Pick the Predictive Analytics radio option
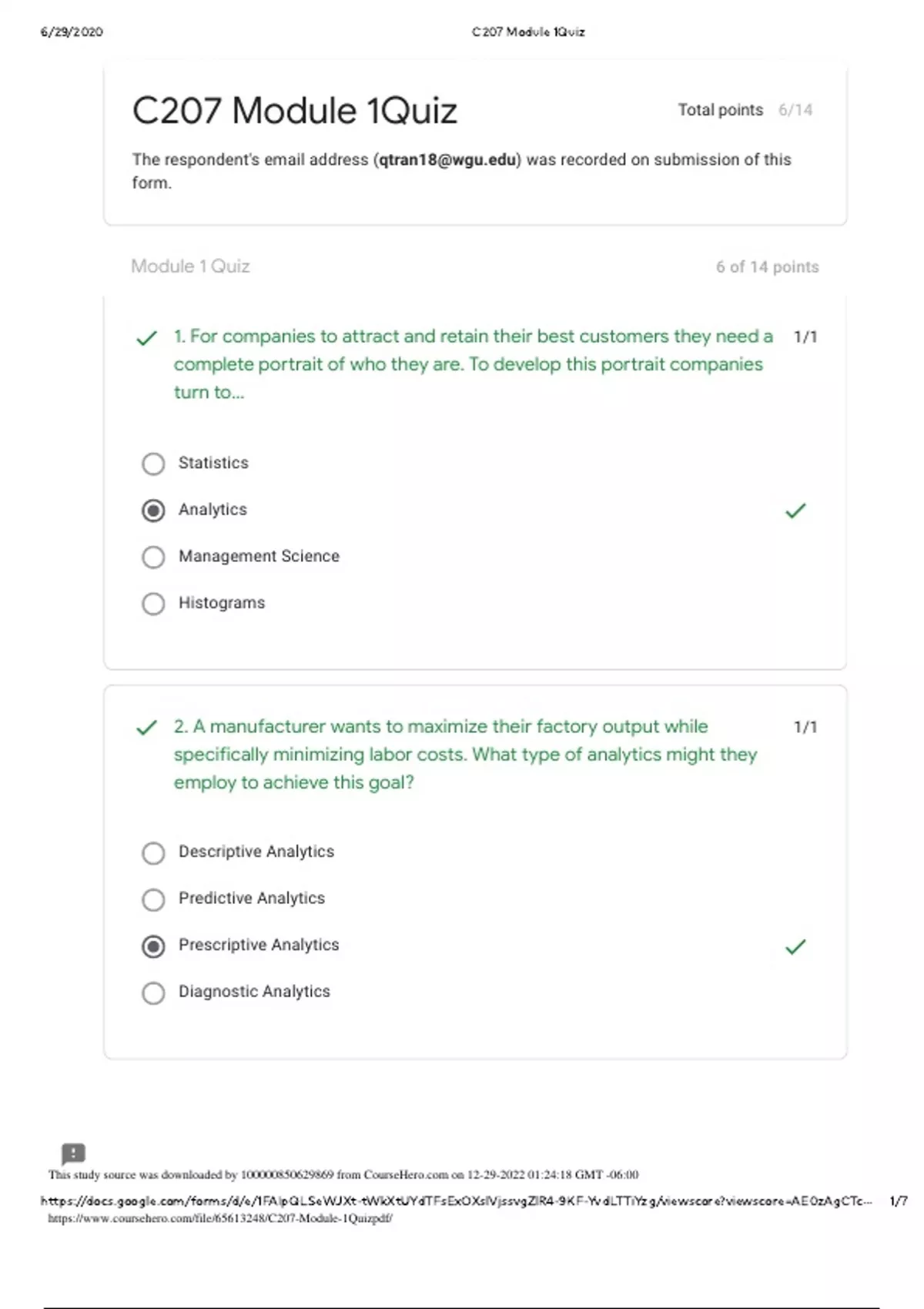 153,899
